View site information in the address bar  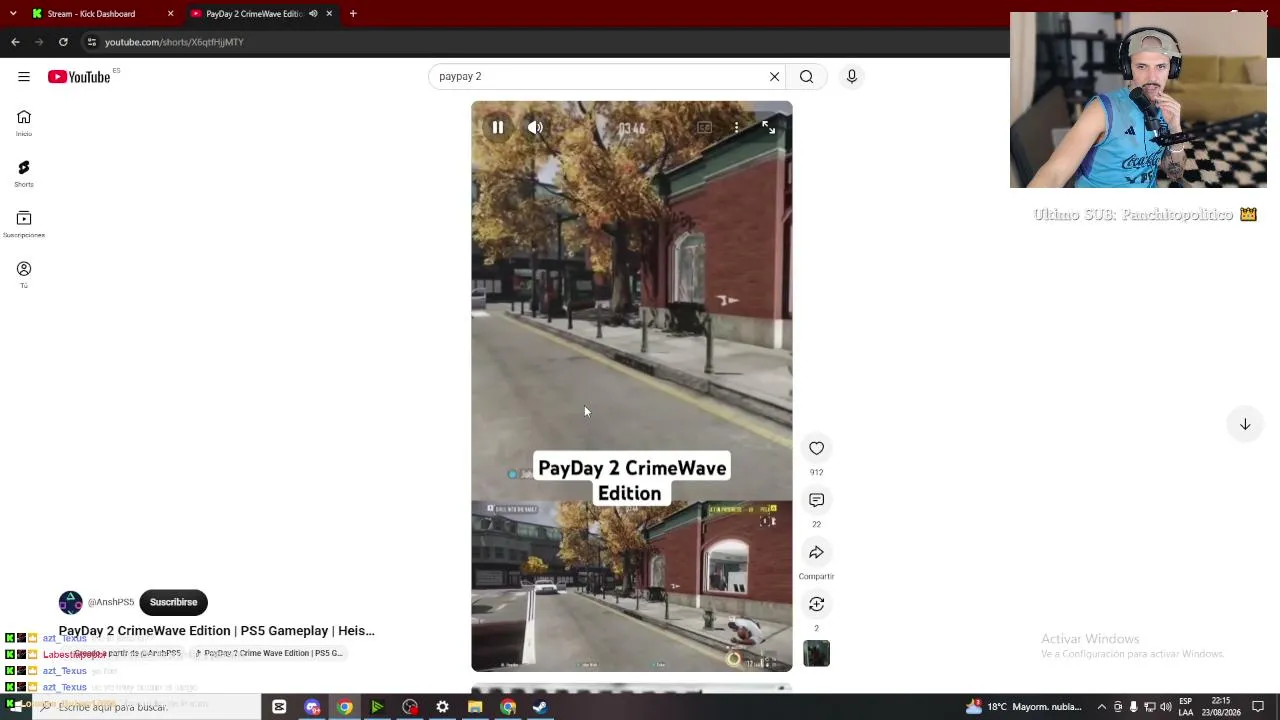click(91, 42)
